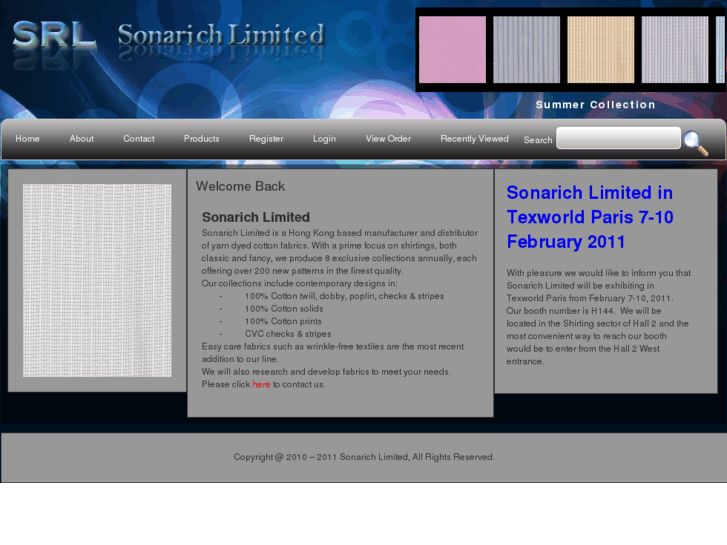The height and width of the screenshot is (545, 727).
Task: Open the Contact page
Action: [x=139, y=139]
